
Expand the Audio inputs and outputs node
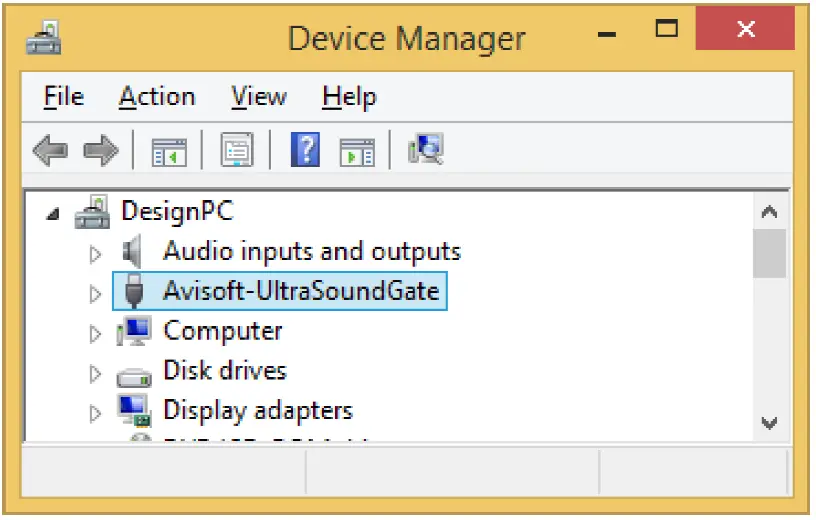tap(96, 252)
